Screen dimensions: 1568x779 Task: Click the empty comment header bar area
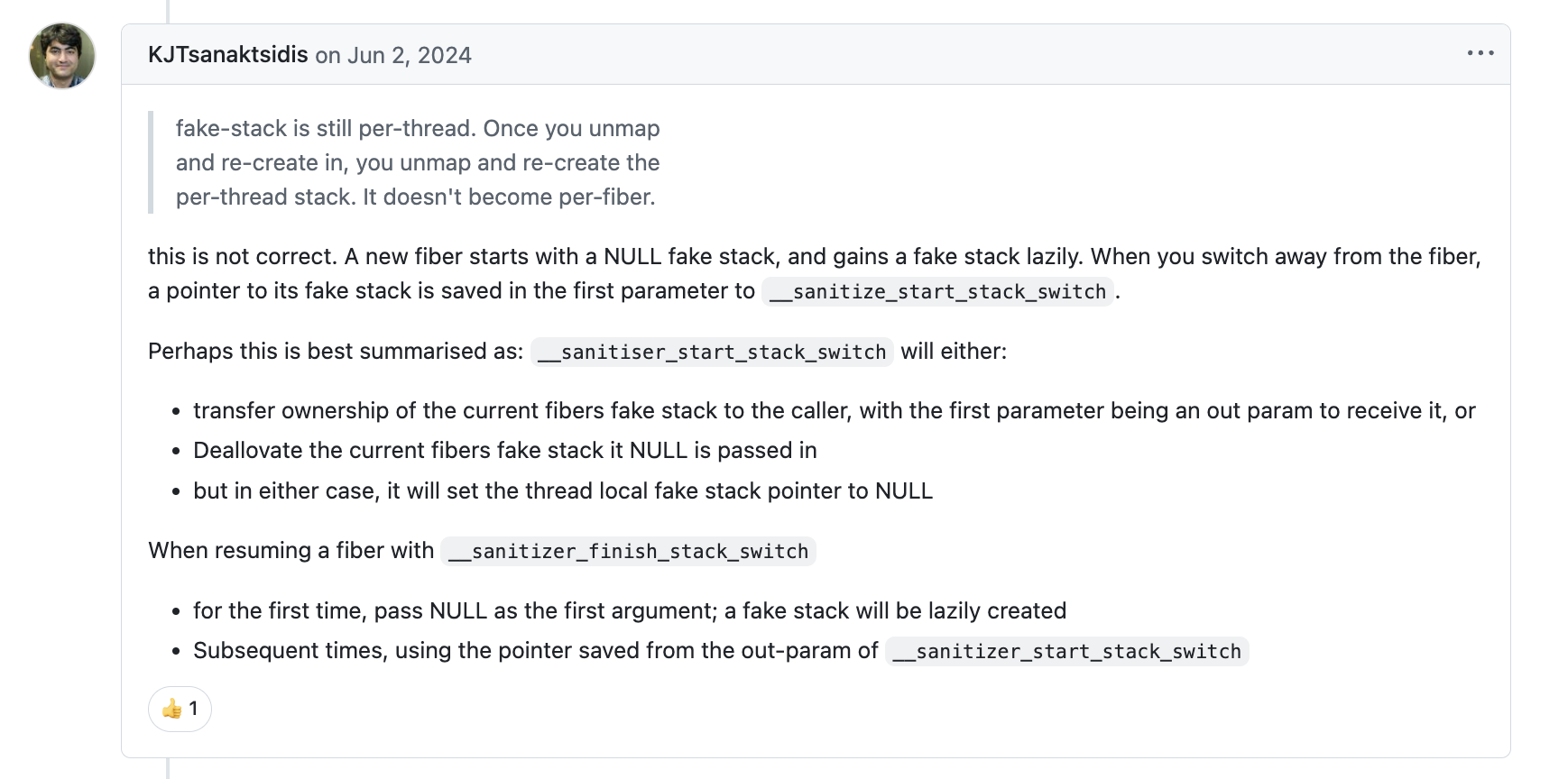point(965,54)
